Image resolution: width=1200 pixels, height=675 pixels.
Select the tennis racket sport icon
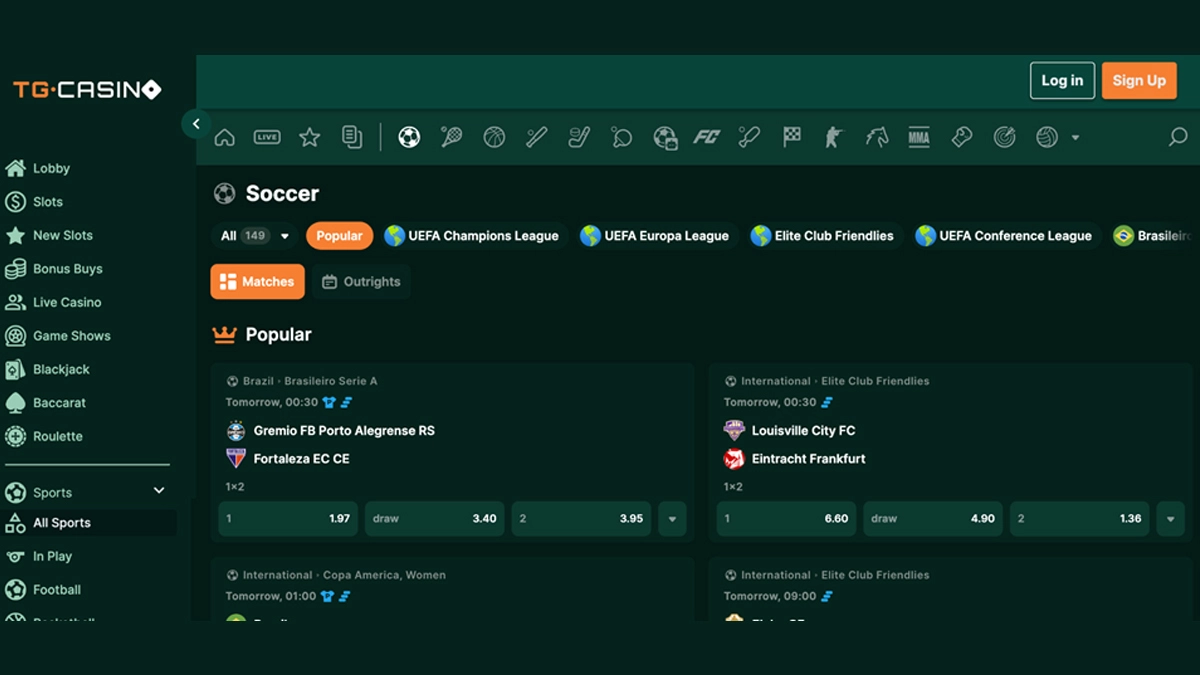coord(451,138)
